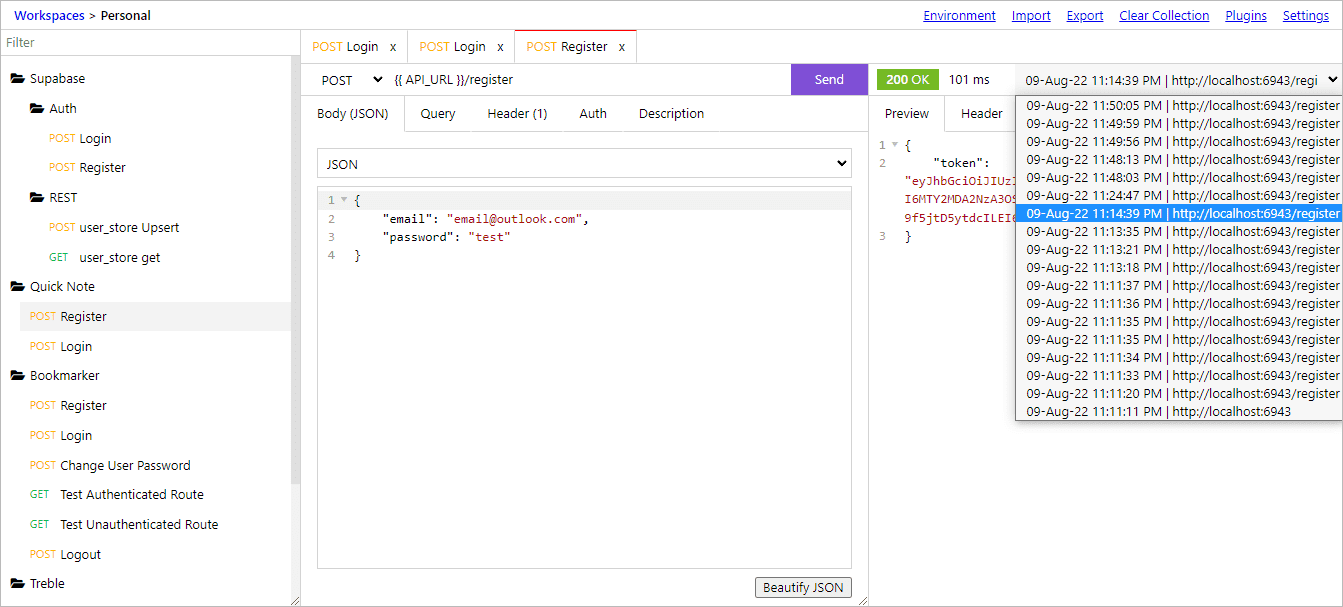Close the POST Register tab

622,47
